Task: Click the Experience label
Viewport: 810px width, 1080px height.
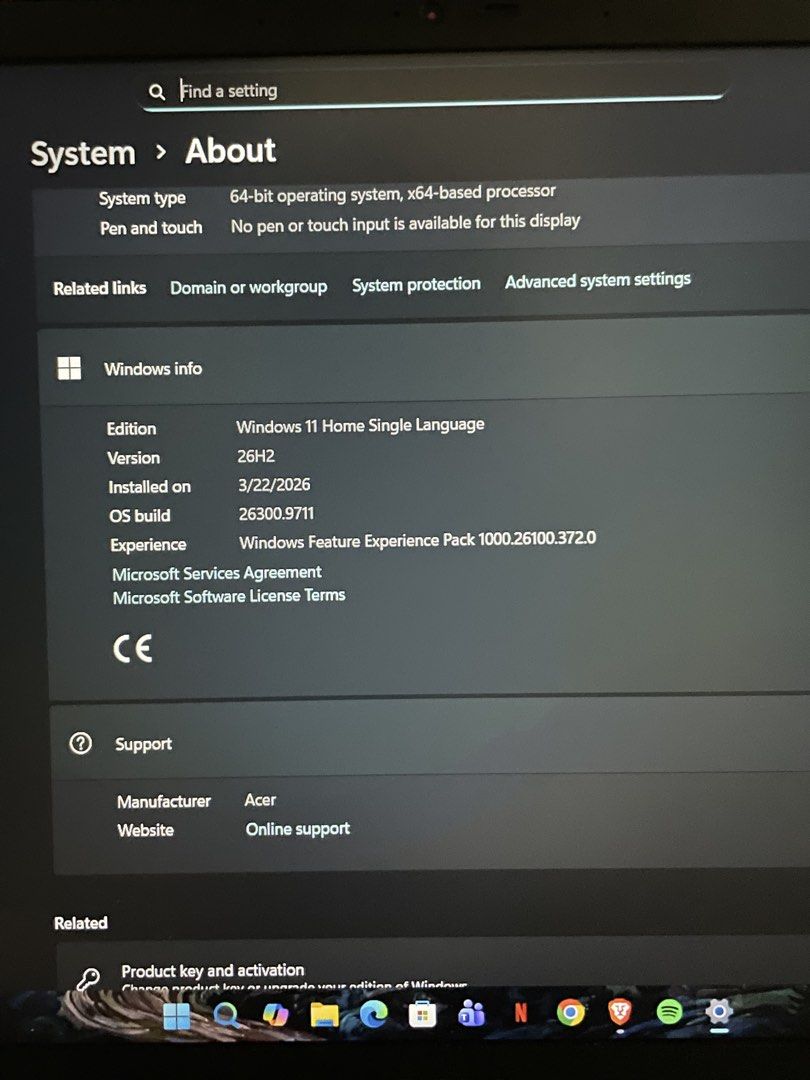Action: [148, 545]
